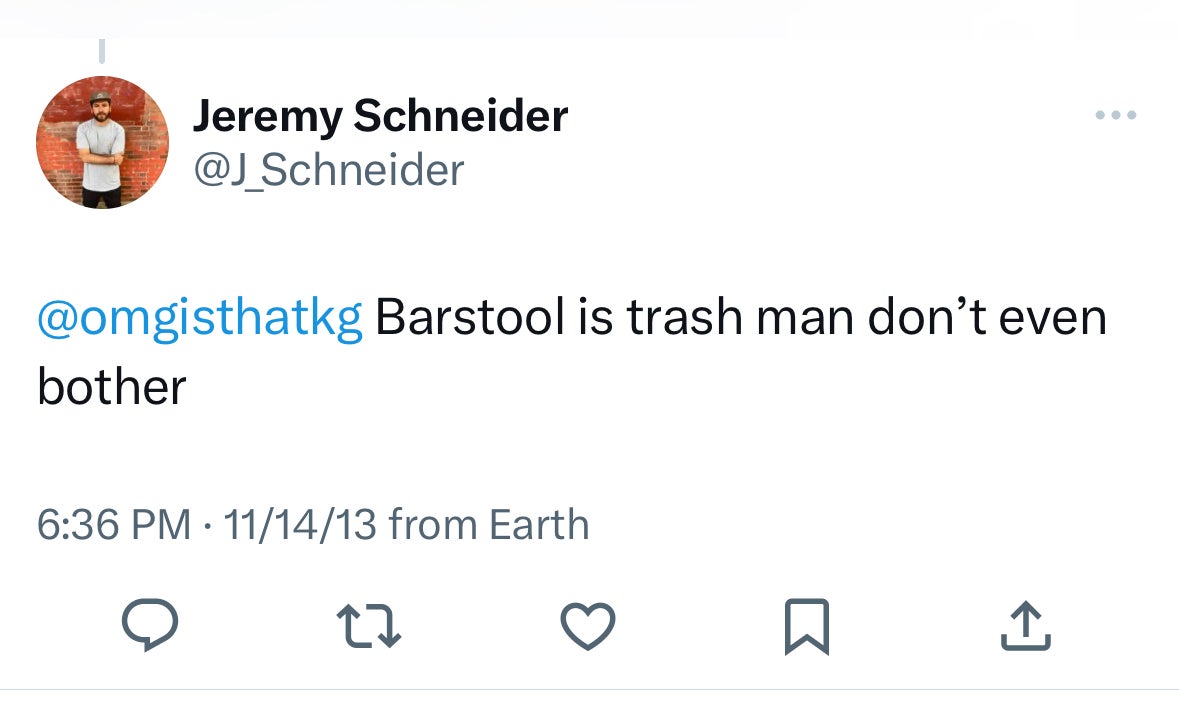
Task: Visit the @omgisthatkg mention
Action: pos(200,318)
